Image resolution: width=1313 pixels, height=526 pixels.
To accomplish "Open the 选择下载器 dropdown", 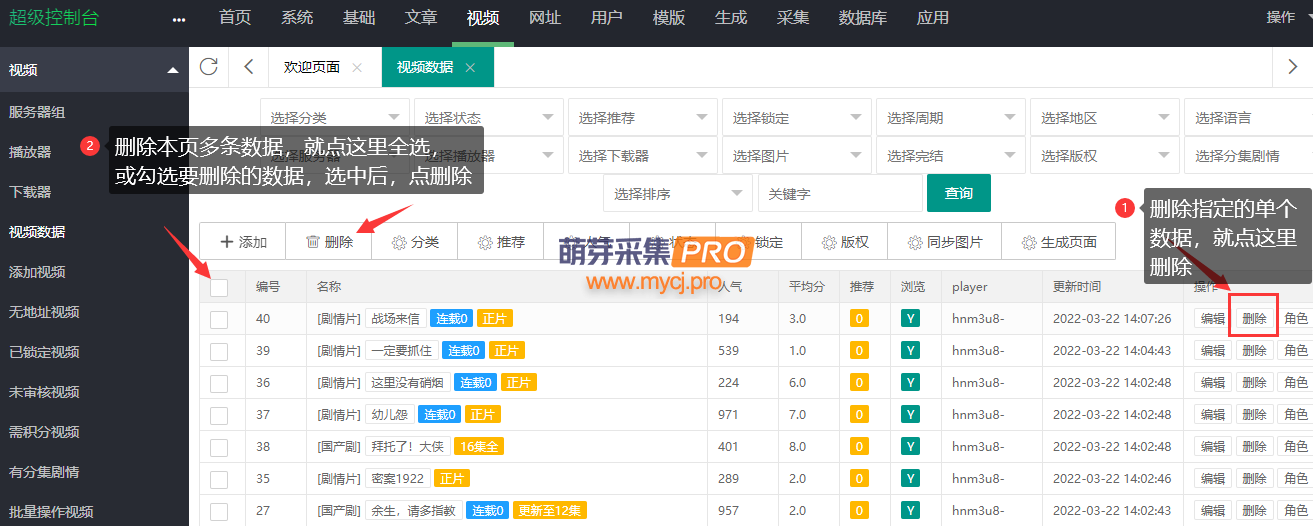I will [x=643, y=156].
